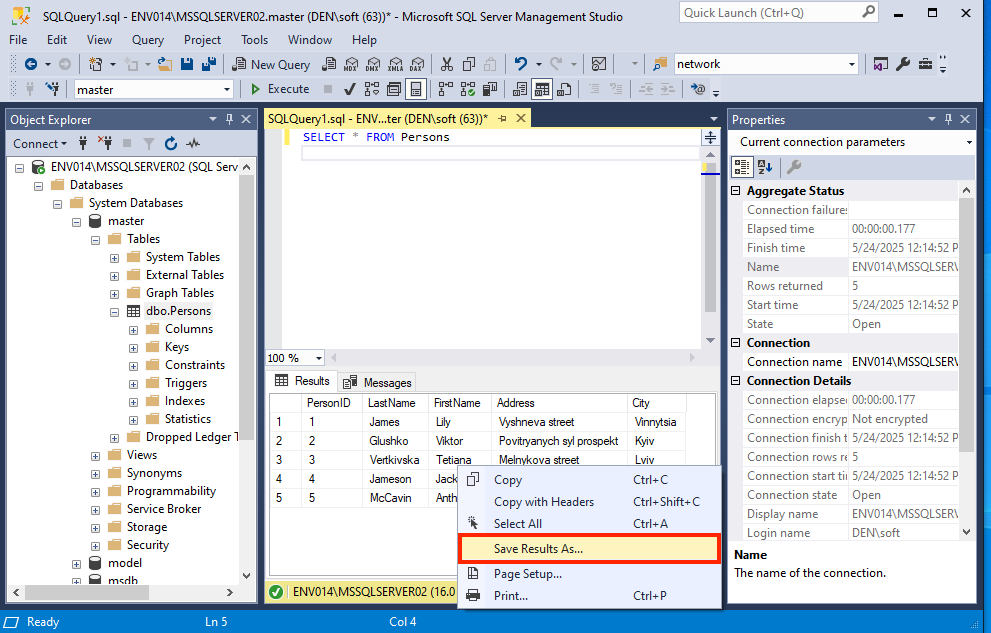This screenshot has width=991, height=633.
Task: Open Current connection parameters dropdown
Action: coord(969,142)
